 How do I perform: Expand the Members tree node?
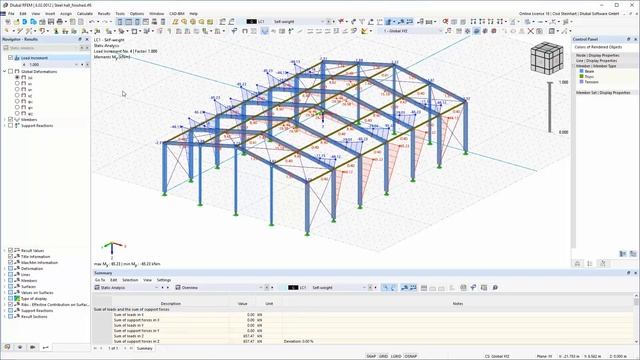(x=5, y=120)
